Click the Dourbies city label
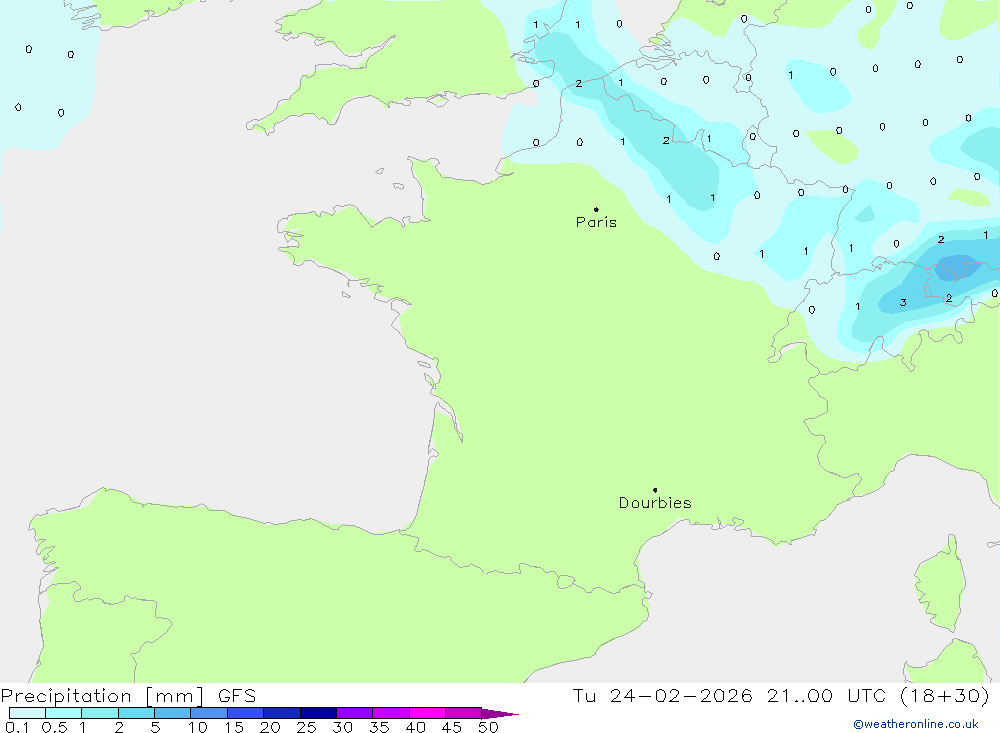Image resolution: width=1000 pixels, height=733 pixels. click(x=655, y=503)
